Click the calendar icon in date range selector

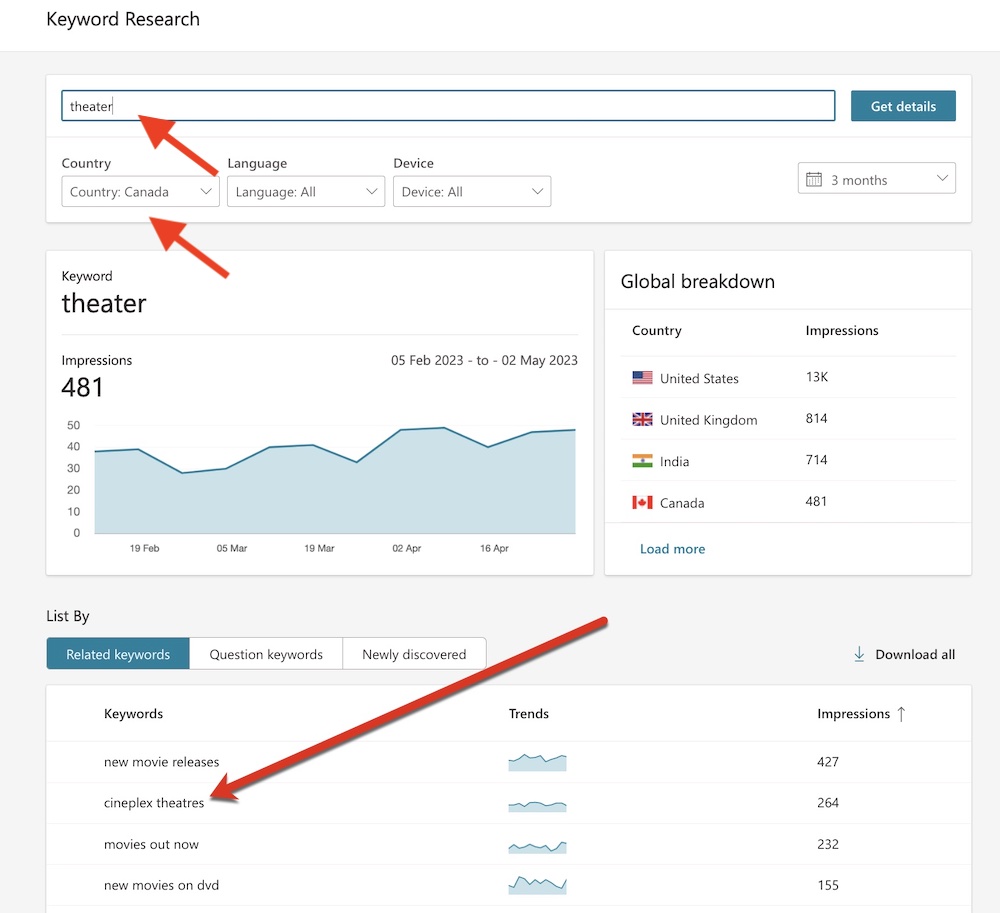pyautogui.click(x=814, y=180)
